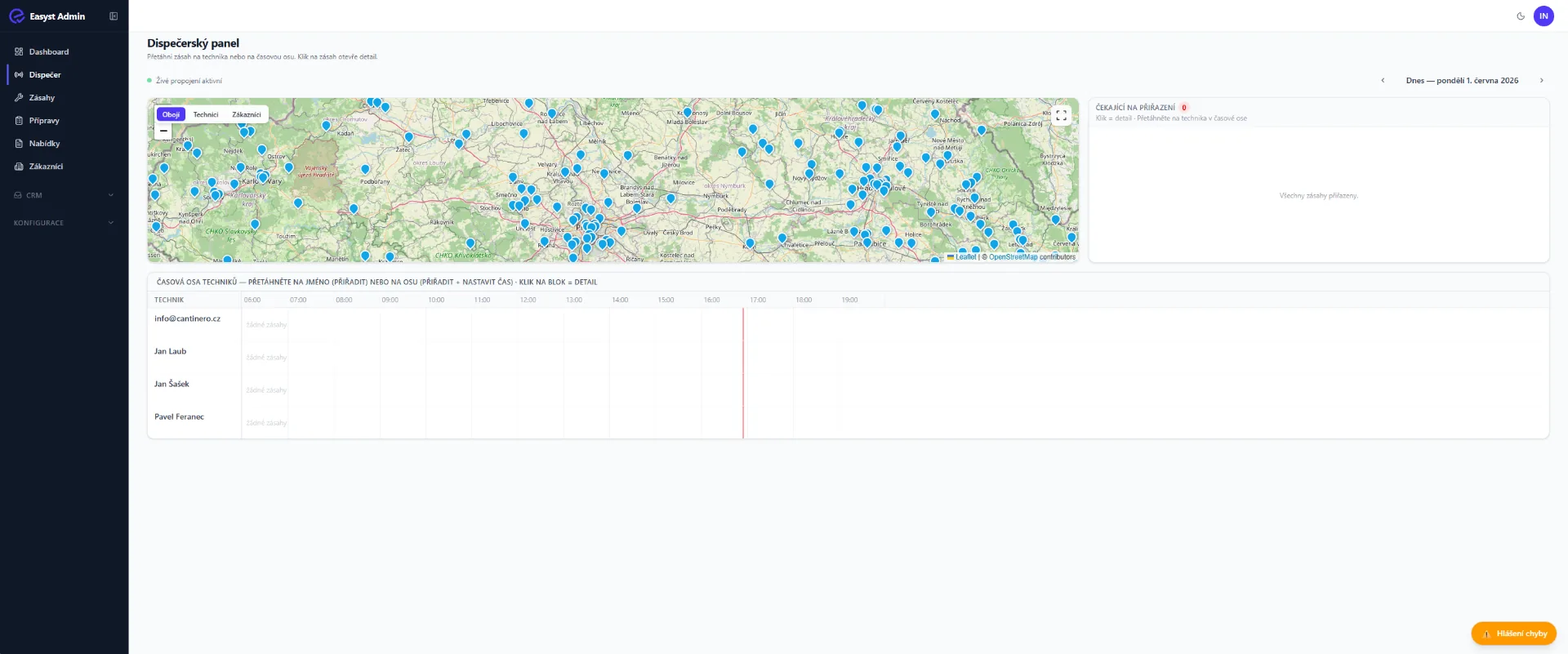Click the date label Dnes — pondělí 1. června 2026

point(1462,80)
